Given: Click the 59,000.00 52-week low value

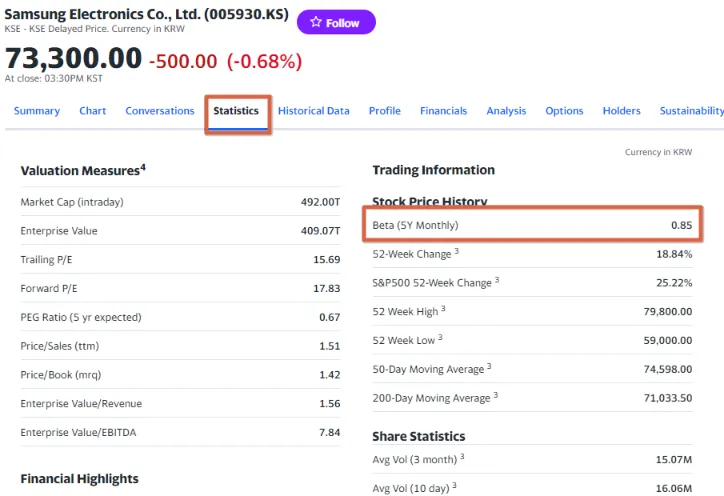Looking at the screenshot, I should [668, 340].
